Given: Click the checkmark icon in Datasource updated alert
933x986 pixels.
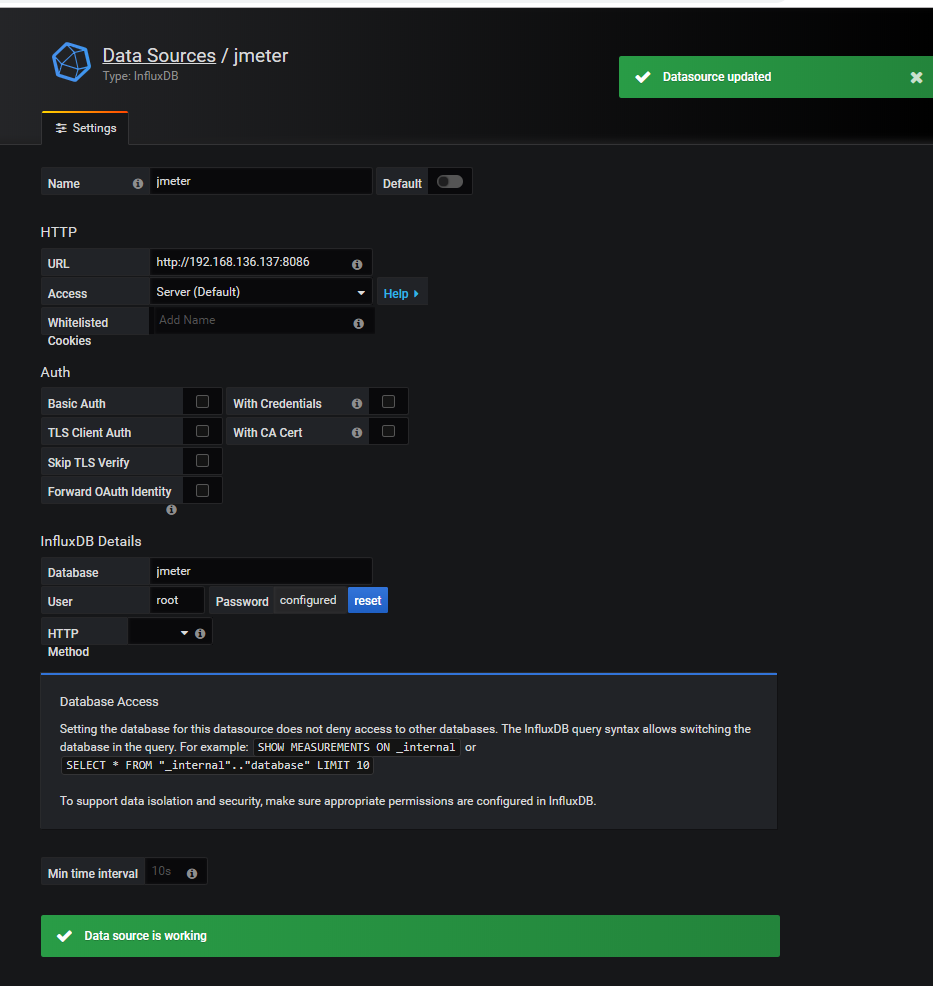Looking at the screenshot, I should 643,77.
